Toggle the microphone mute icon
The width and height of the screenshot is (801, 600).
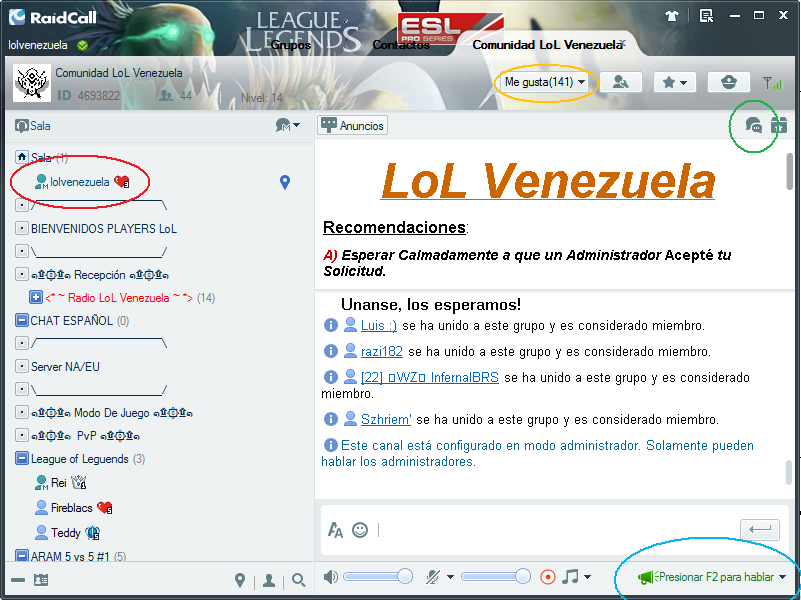click(x=433, y=577)
